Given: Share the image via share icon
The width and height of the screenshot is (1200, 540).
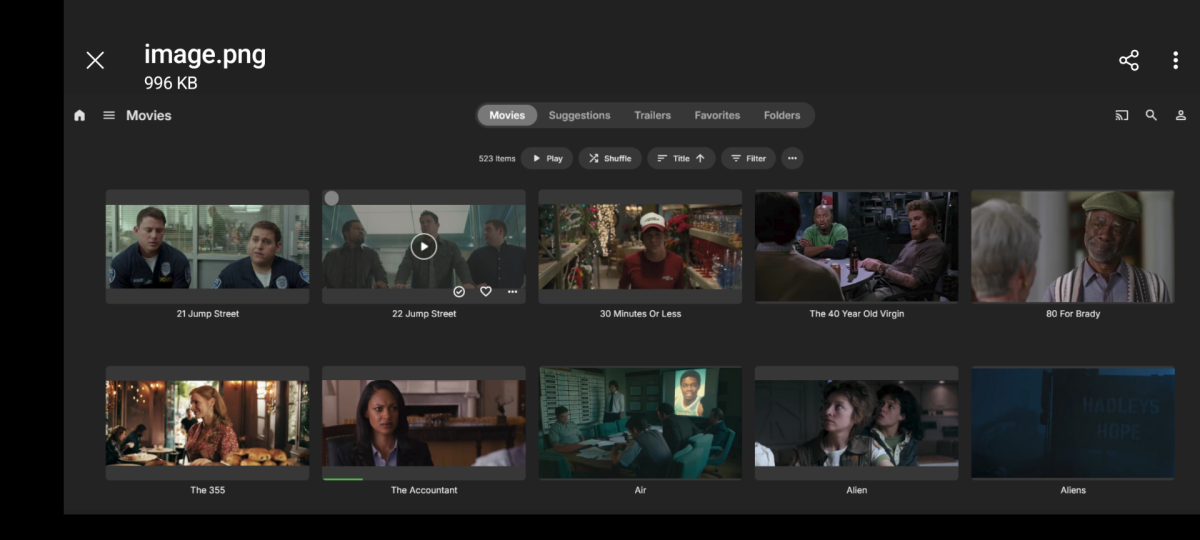Looking at the screenshot, I should click(x=1129, y=60).
